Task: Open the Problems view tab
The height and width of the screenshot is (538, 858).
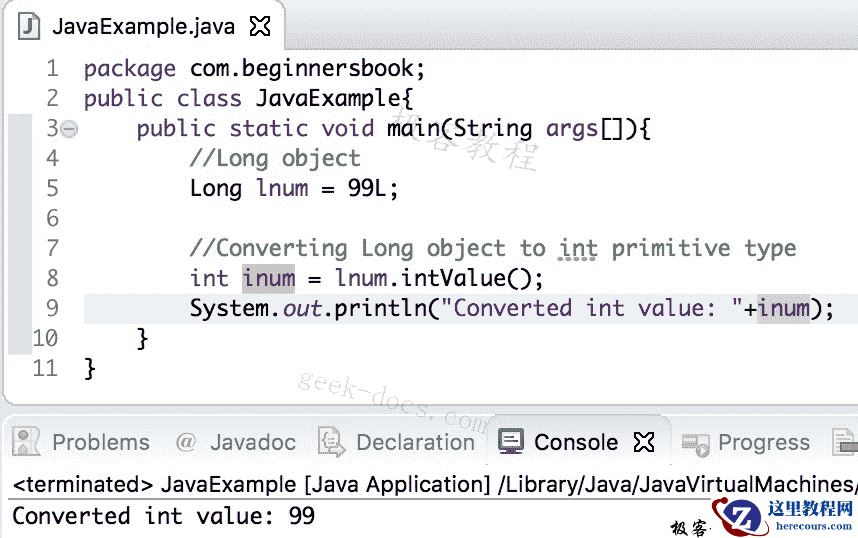Action: coord(101,442)
